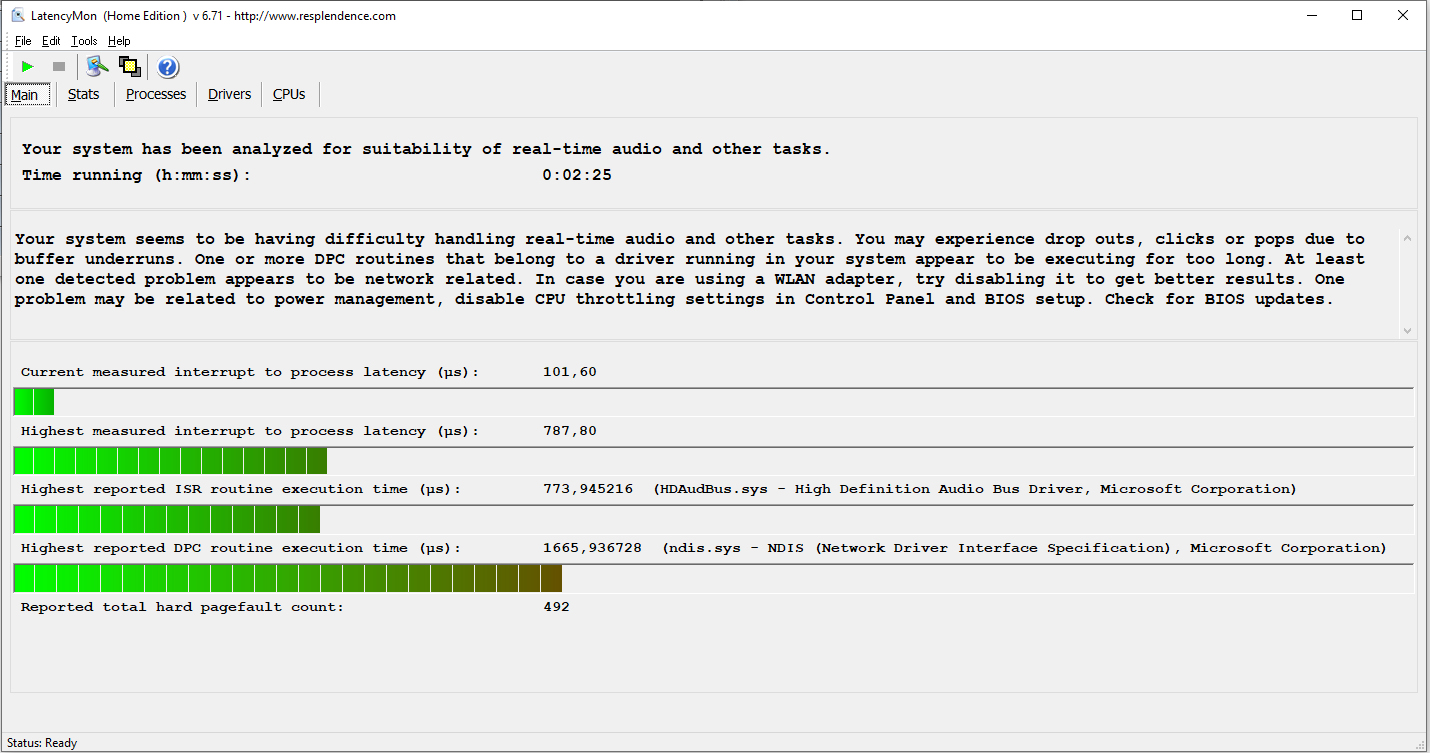Image resolution: width=1430 pixels, height=753 pixels.
Task: Start monitoring with the green play button
Action: click(x=28, y=67)
